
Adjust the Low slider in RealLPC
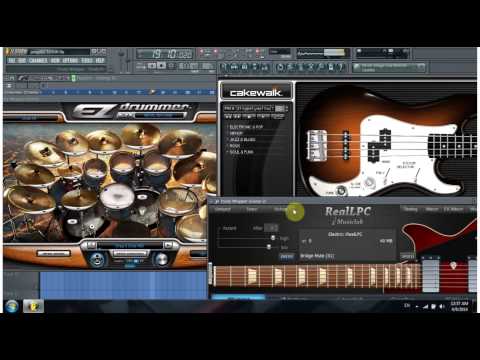(269, 247)
